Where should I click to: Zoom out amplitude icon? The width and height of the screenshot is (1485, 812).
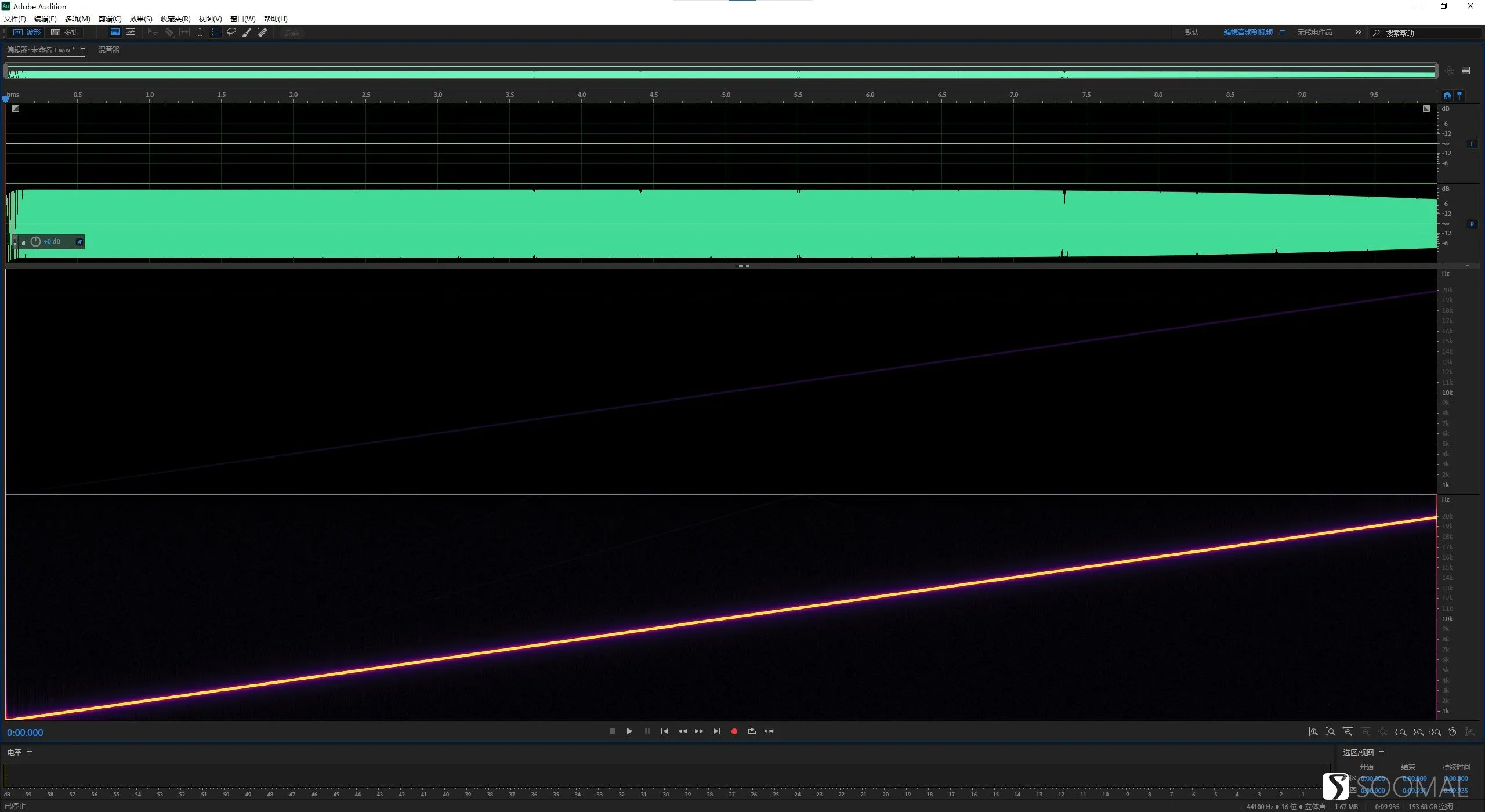(x=1330, y=732)
